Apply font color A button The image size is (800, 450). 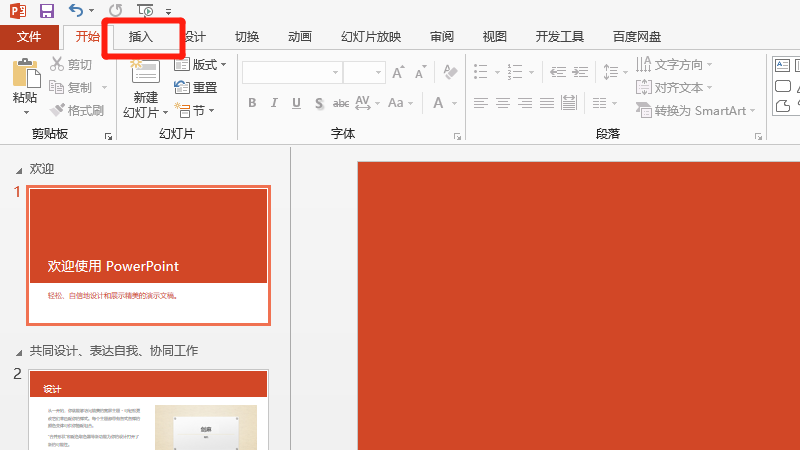pyautogui.click(x=438, y=103)
